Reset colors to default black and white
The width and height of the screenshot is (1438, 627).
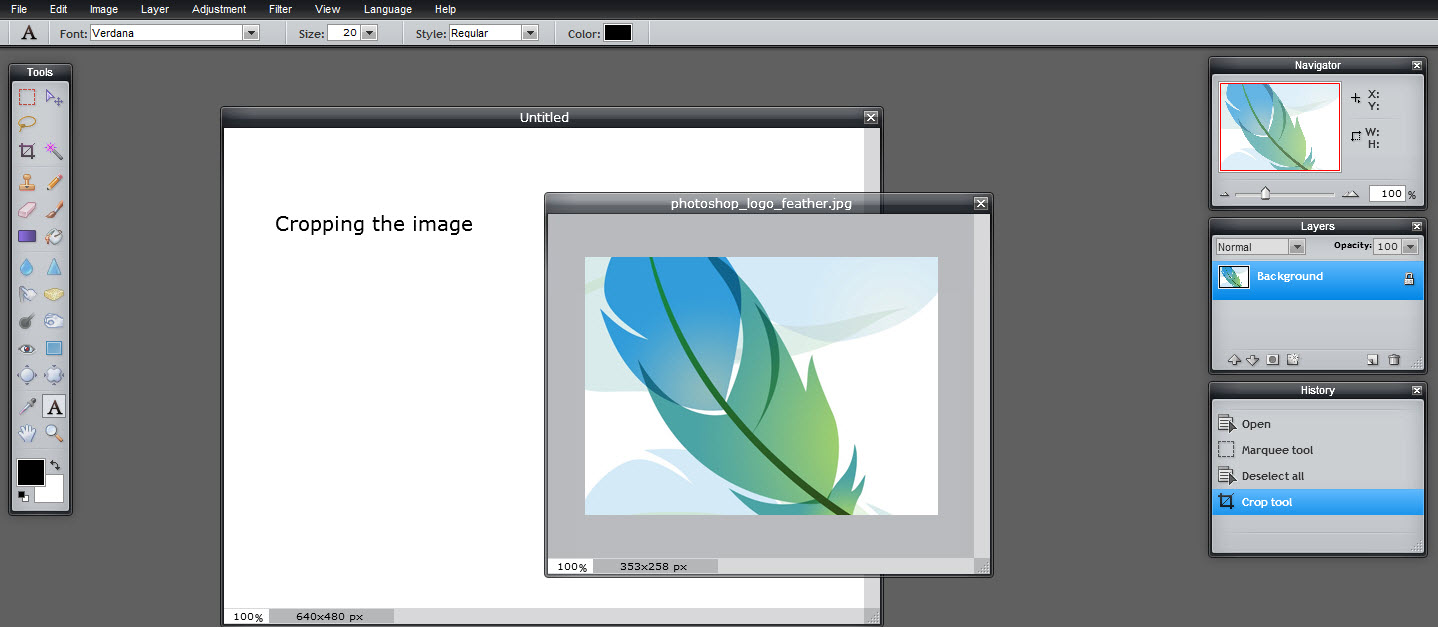[x=23, y=495]
